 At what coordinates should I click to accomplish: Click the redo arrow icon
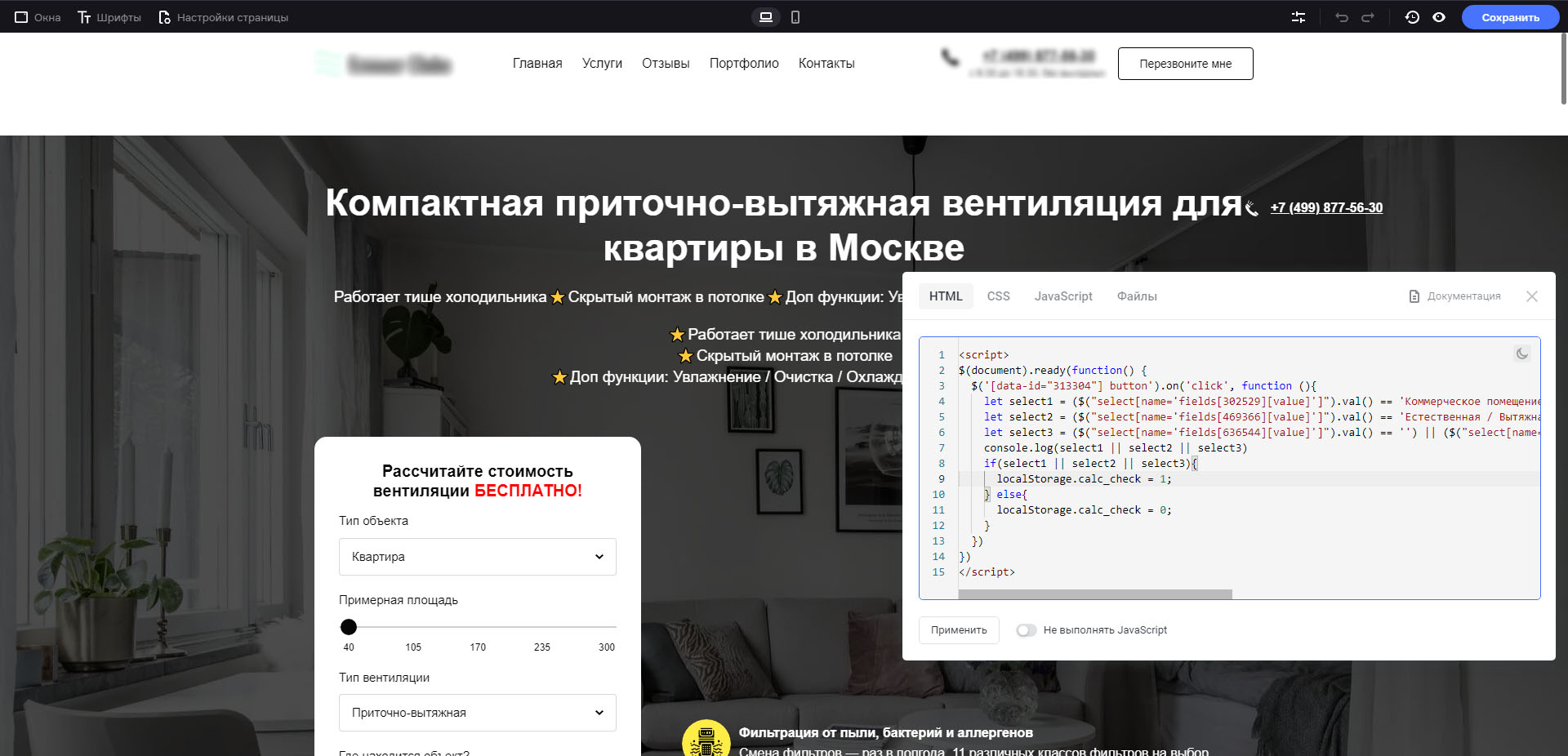1368,17
